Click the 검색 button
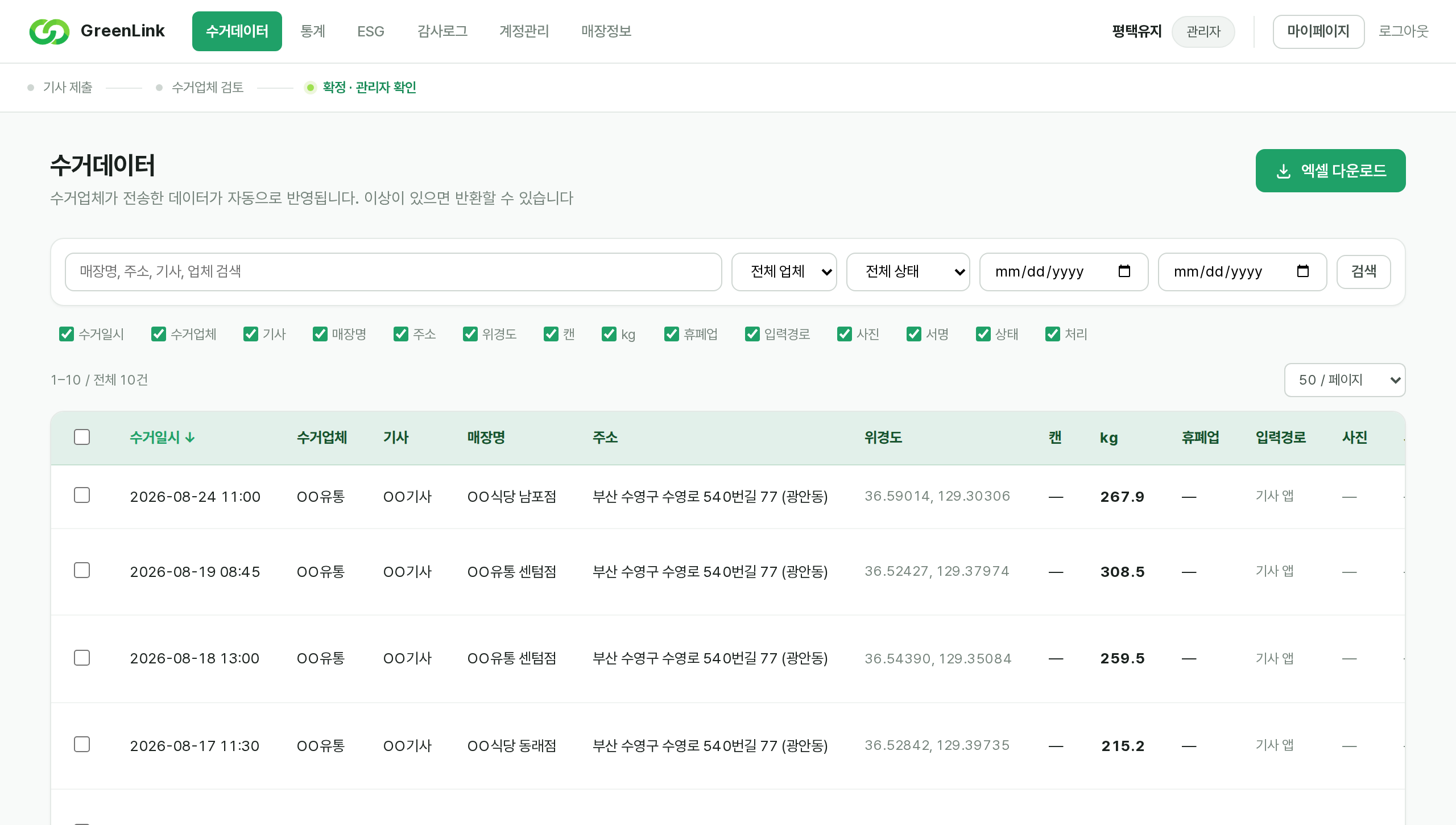This screenshot has width=1456, height=825. (x=1364, y=272)
